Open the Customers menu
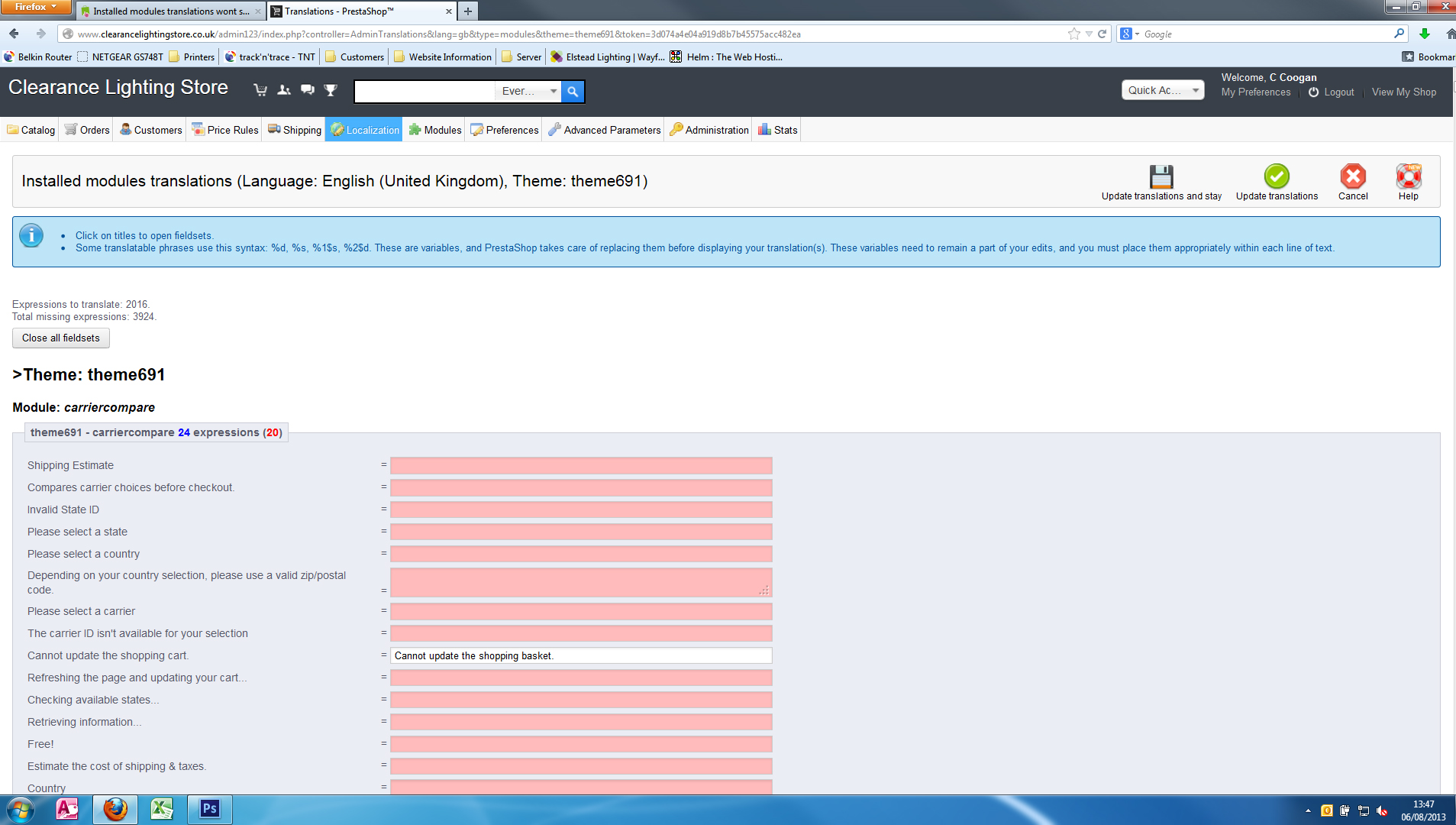This screenshot has width=1456, height=825. pyautogui.click(x=150, y=130)
